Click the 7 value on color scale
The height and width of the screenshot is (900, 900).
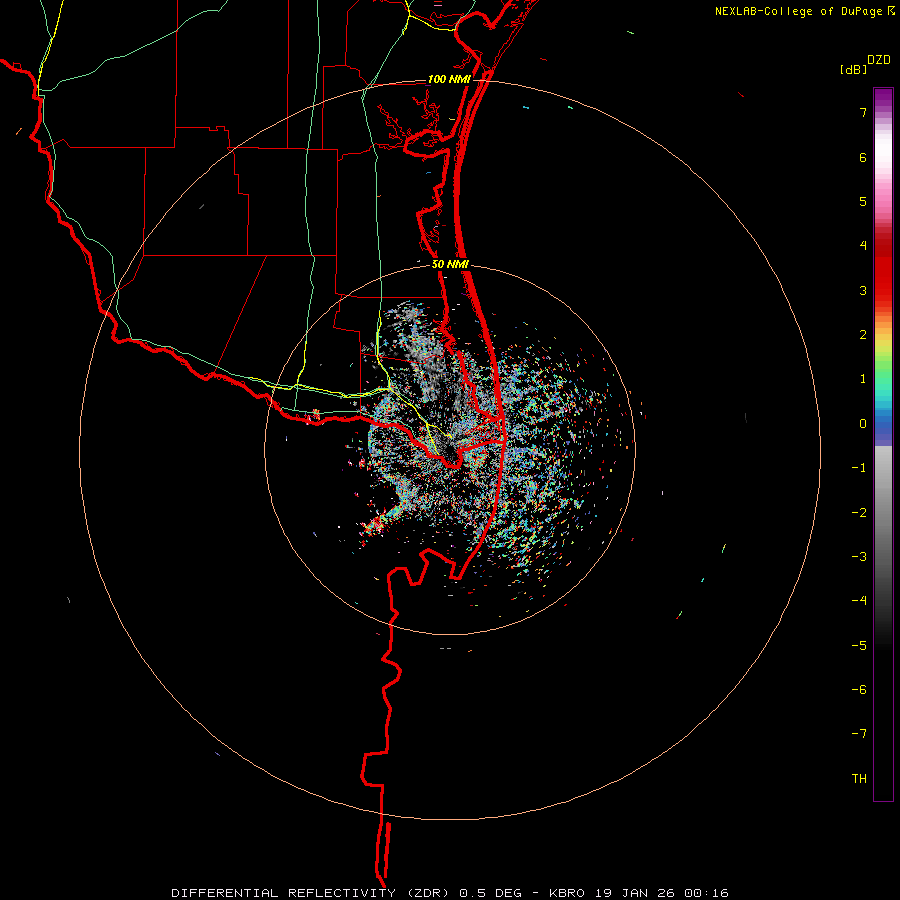coord(863,112)
